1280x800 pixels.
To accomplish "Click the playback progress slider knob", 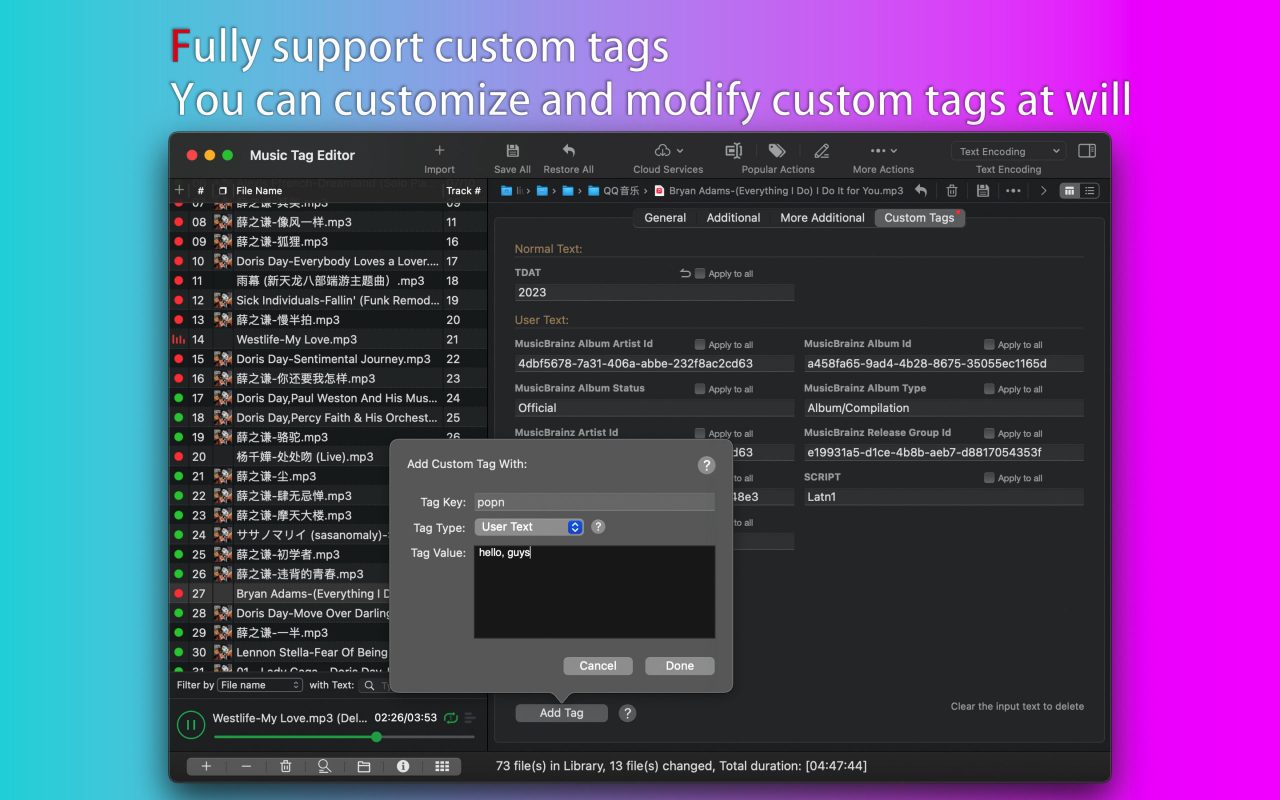I will click(376, 737).
